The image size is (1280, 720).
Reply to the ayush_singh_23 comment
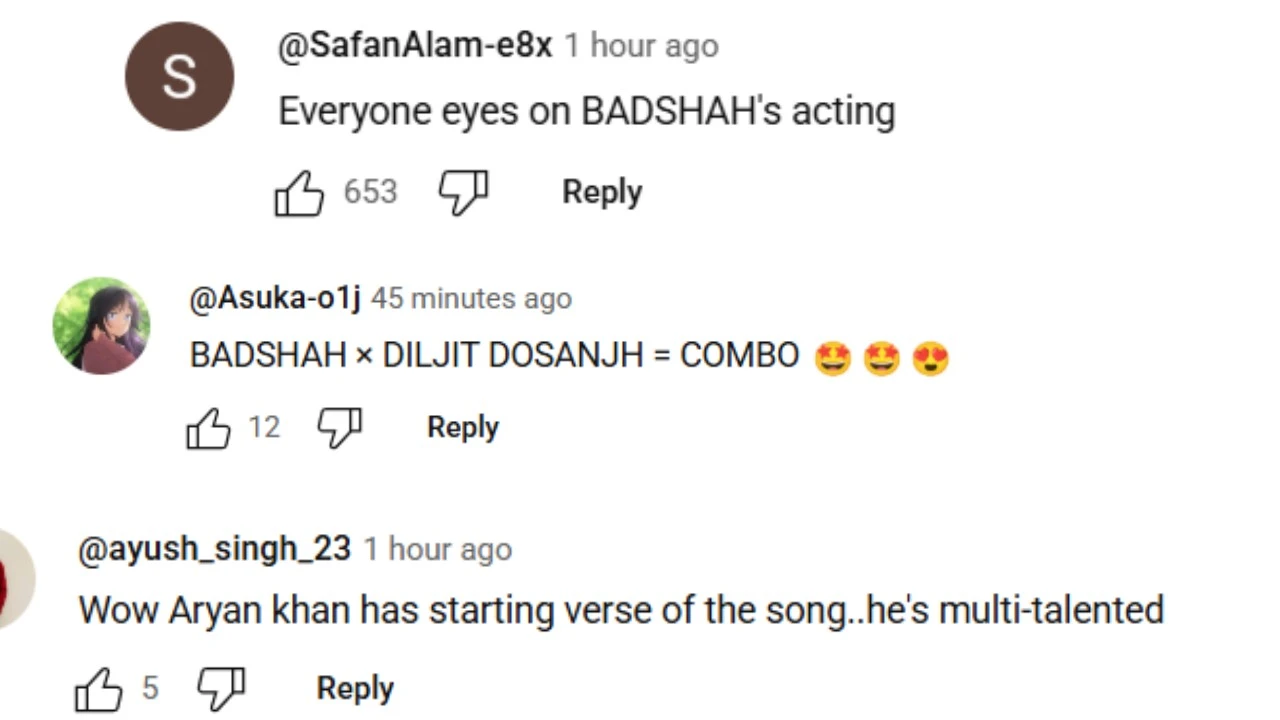[355, 689]
